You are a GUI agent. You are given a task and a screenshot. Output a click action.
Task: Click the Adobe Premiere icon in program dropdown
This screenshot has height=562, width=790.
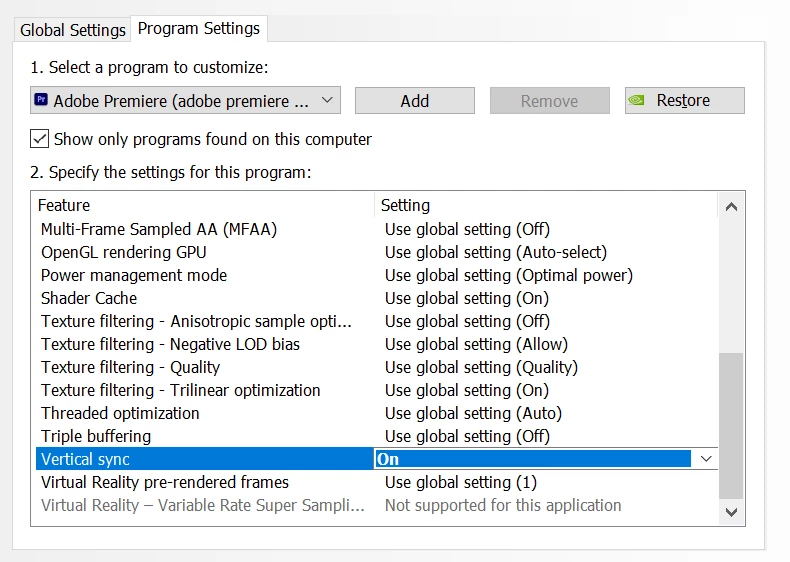[x=41, y=100]
